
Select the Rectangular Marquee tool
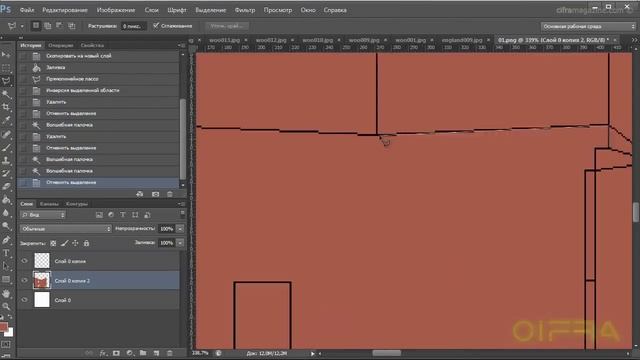point(6,68)
